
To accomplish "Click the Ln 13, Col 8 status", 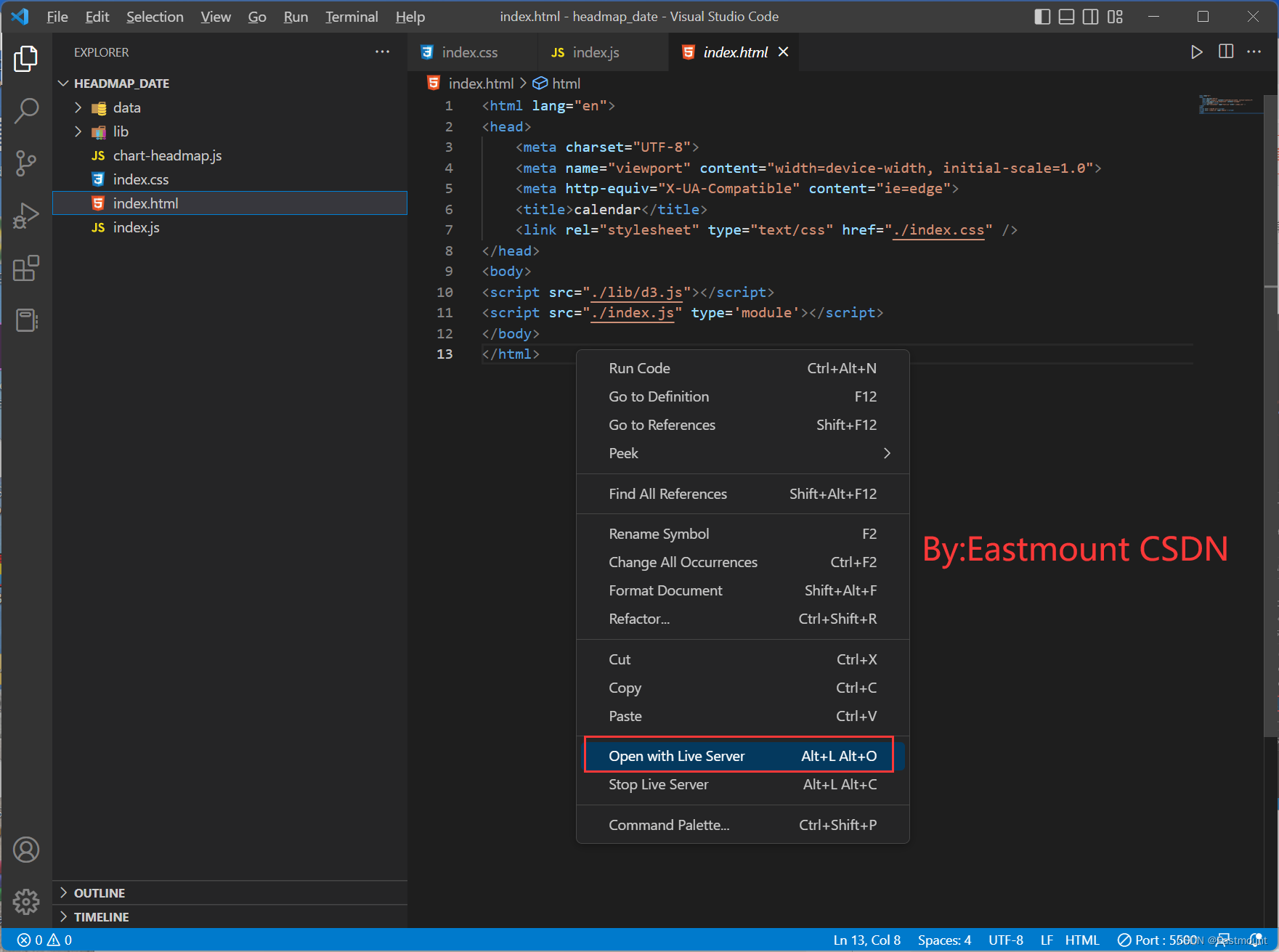I will 867,940.
